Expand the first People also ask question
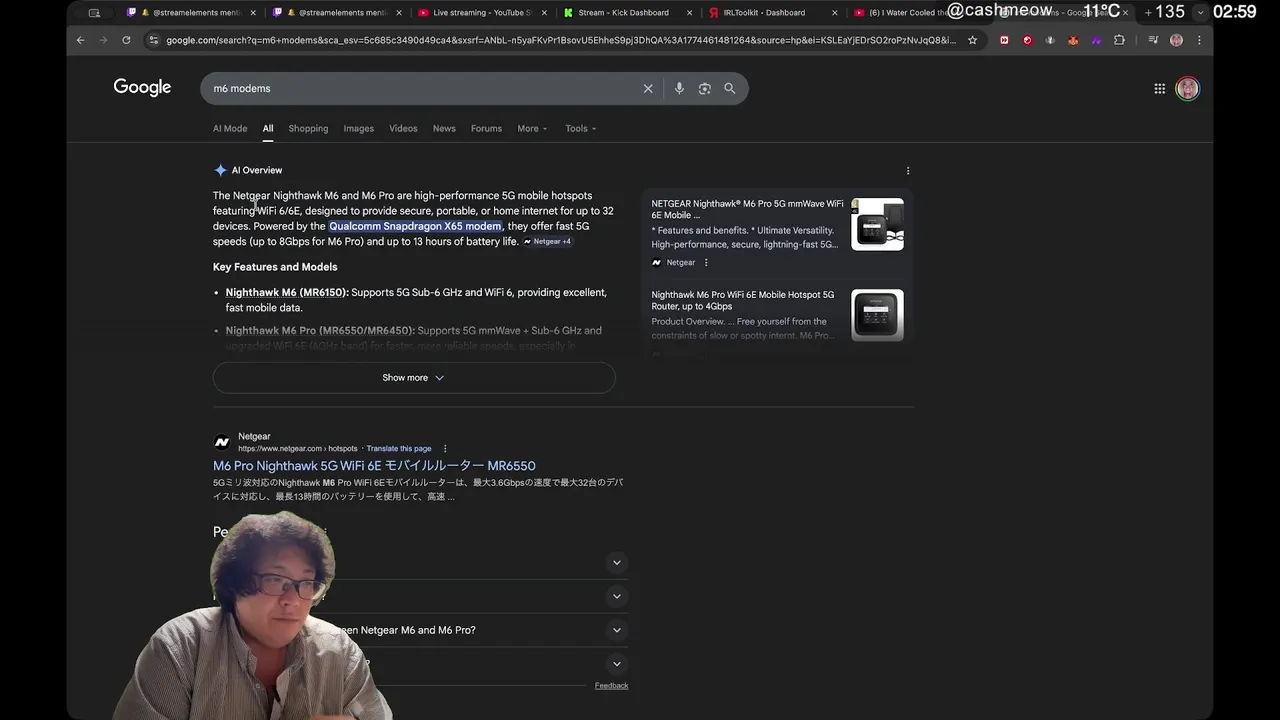The height and width of the screenshot is (720, 1280). (x=617, y=562)
